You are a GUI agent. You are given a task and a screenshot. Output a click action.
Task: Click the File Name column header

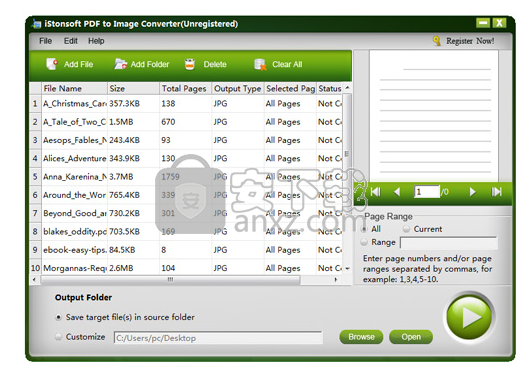74,88
